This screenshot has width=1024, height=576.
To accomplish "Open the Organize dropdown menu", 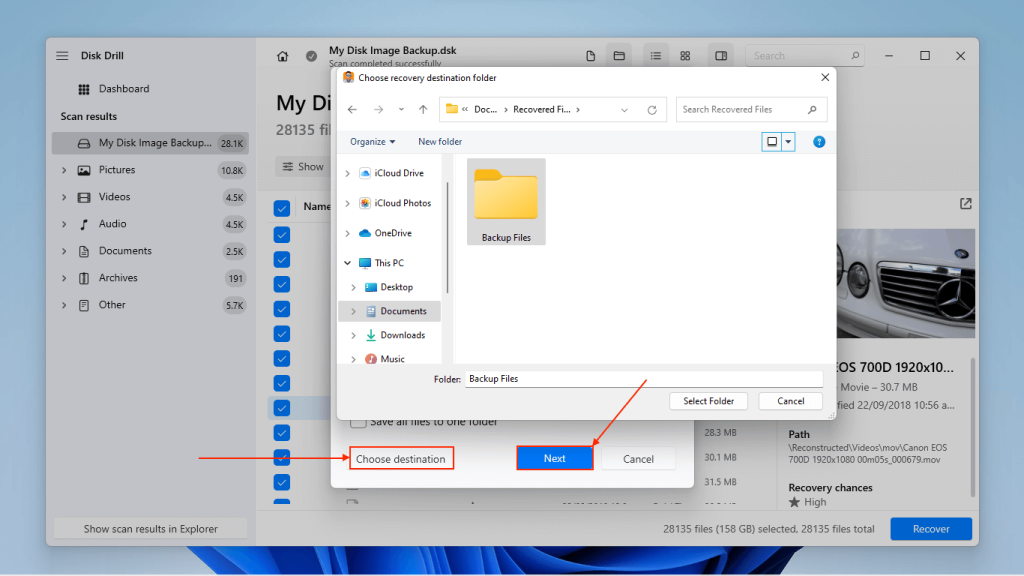I will tap(372, 141).
